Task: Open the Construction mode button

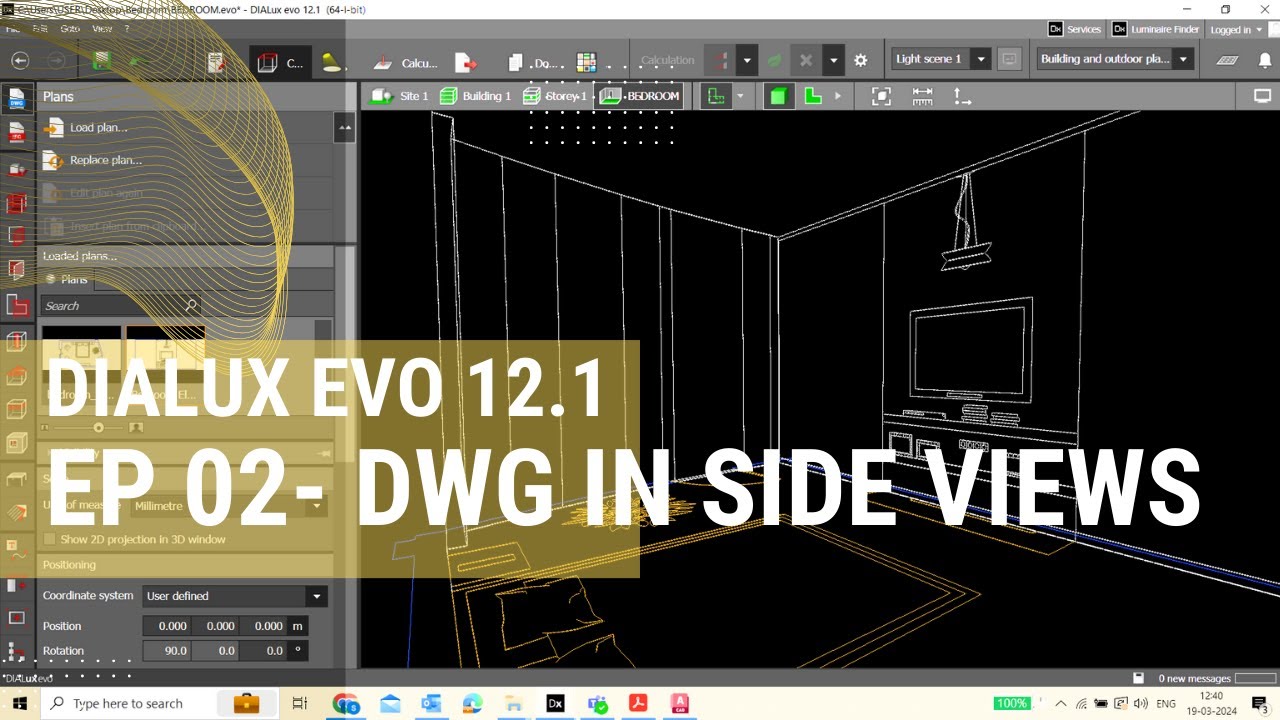Action: [279, 63]
